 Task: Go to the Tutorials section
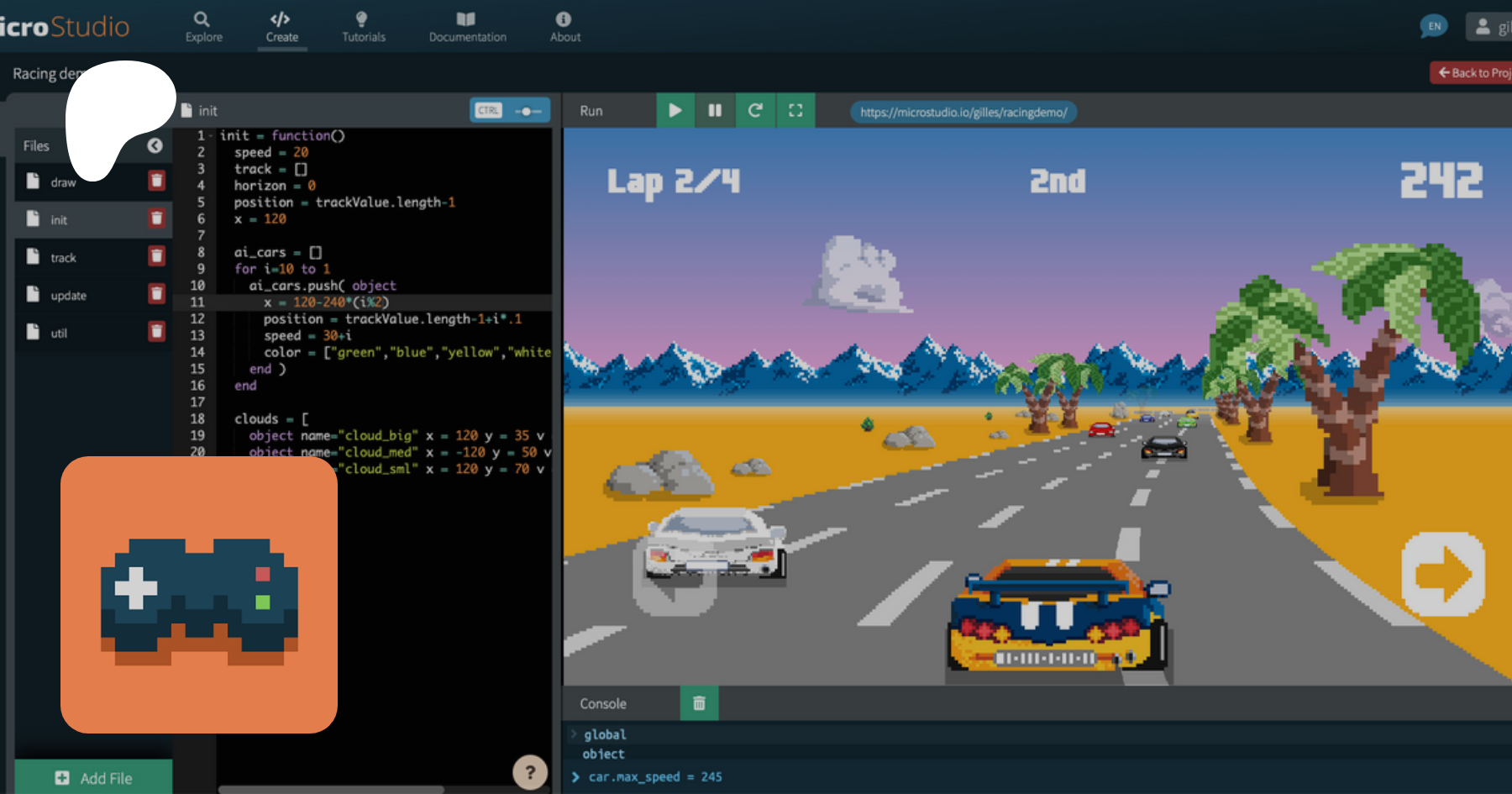pyautogui.click(x=363, y=27)
